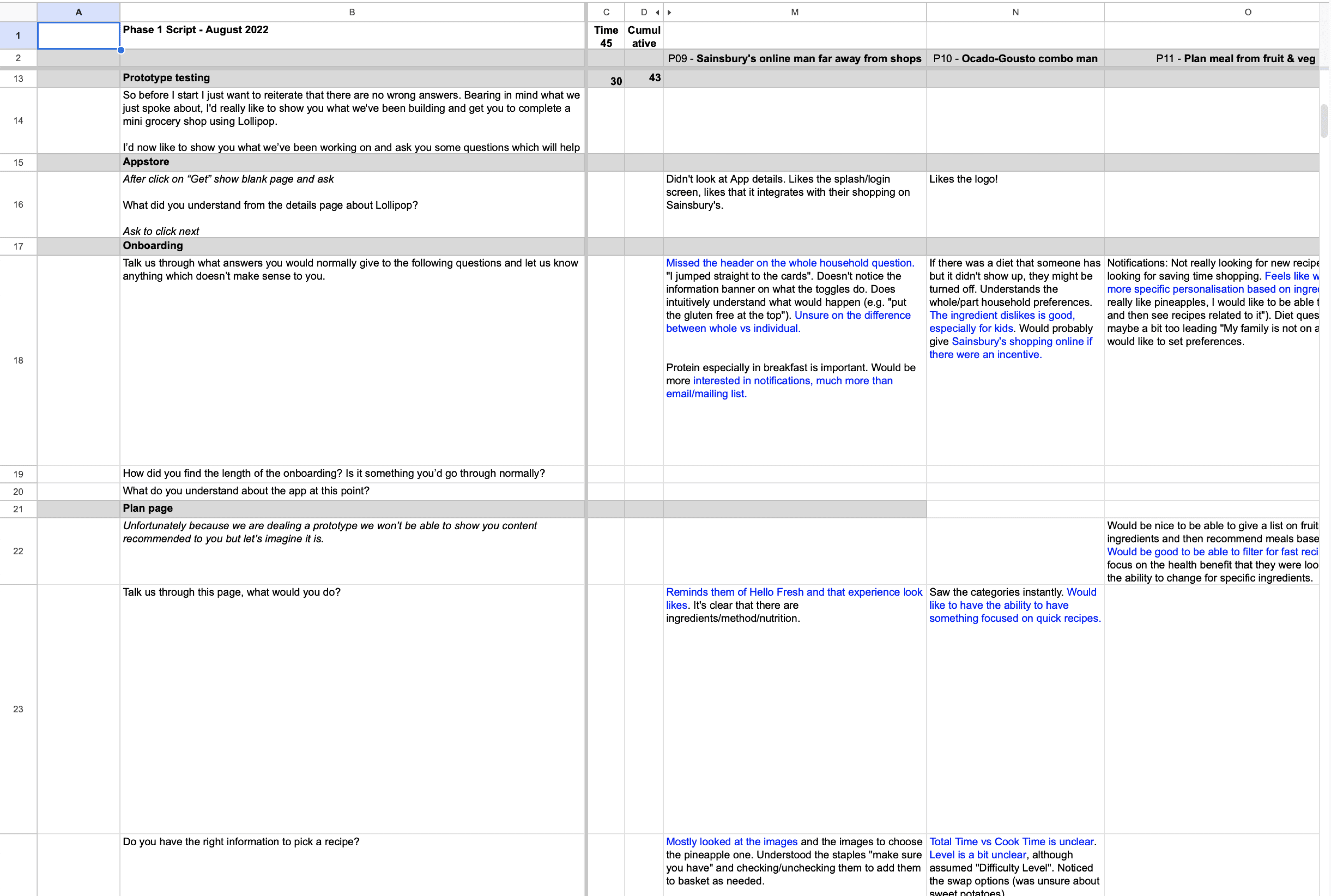Viewport: 1331px width, 896px height.
Task: Select column B header
Action: (352, 12)
